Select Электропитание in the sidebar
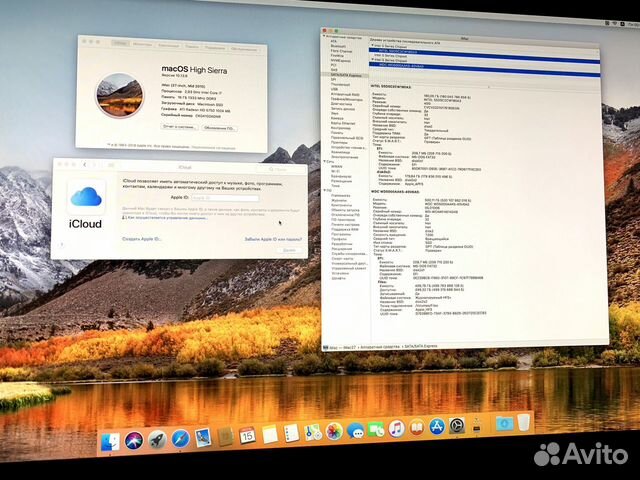This screenshot has width=640, height=480. pos(344,157)
